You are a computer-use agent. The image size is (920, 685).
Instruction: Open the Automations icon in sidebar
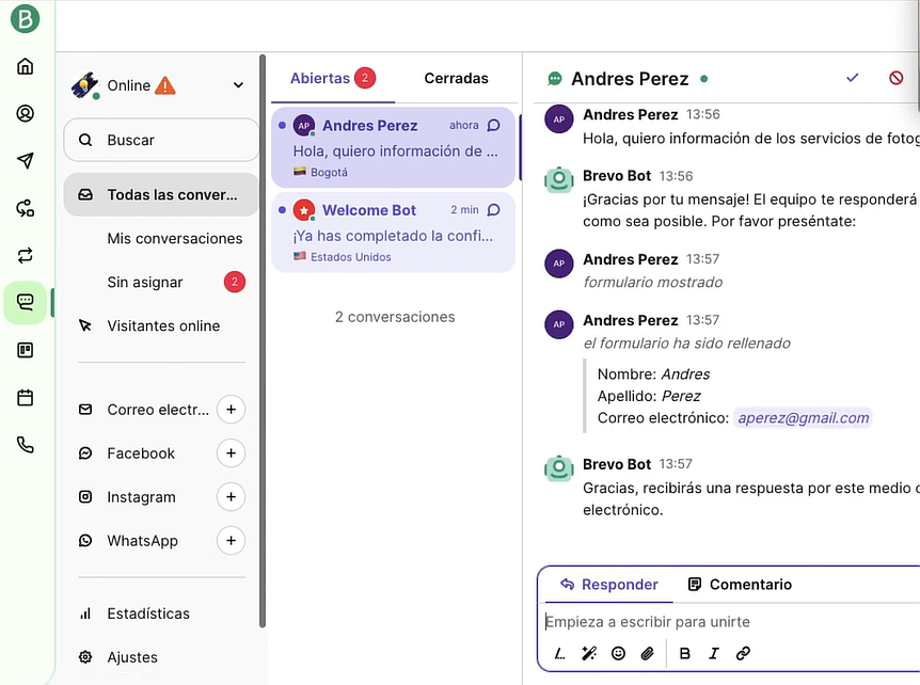(25, 208)
